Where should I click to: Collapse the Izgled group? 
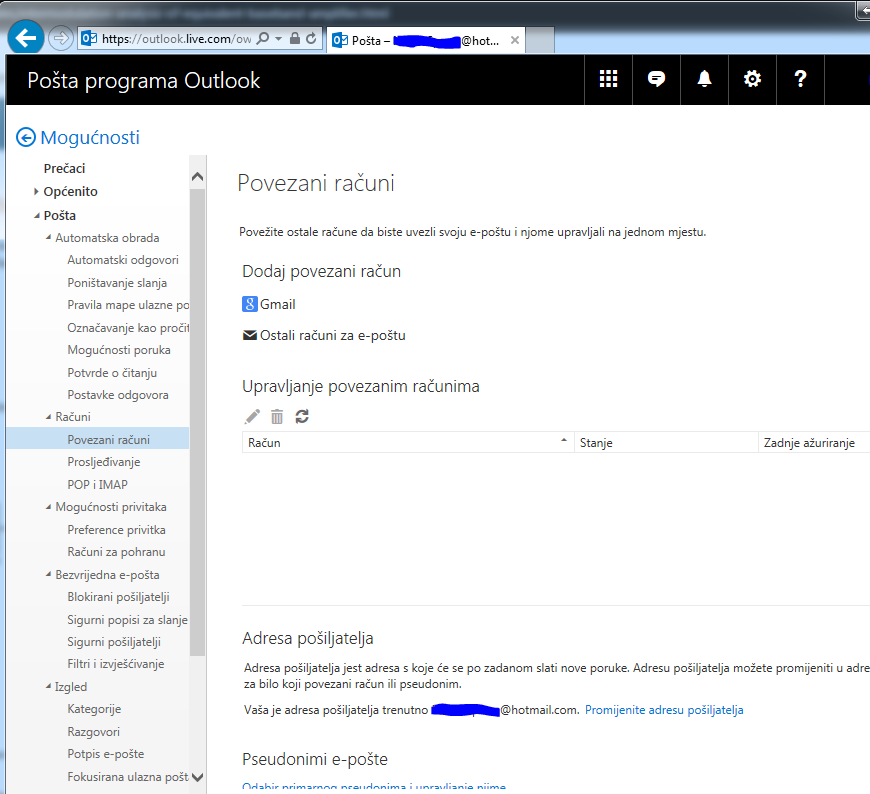pyautogui.click(x=48, y=686)
